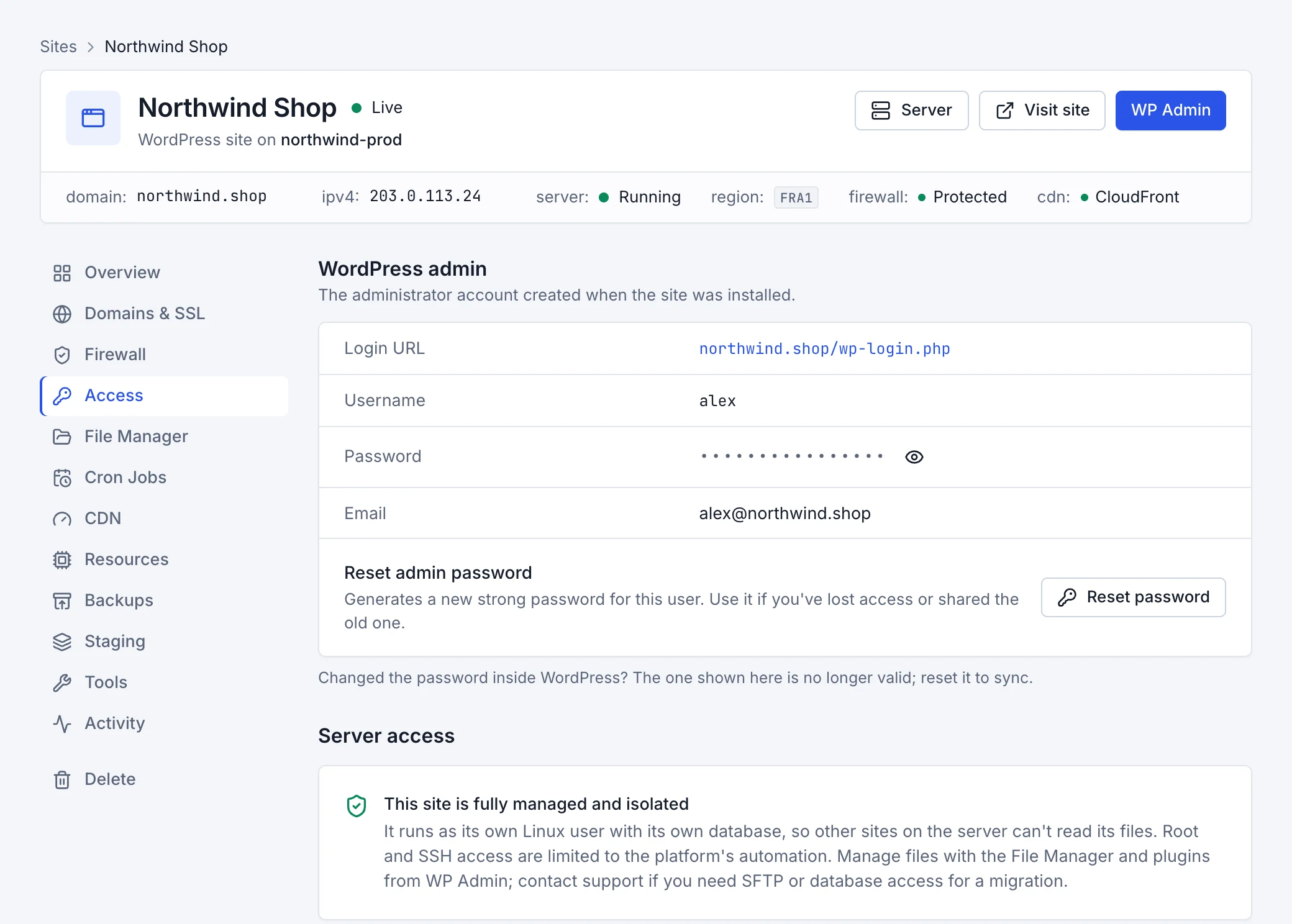Click the site browser-window icon
The width and height of the screenshot is (1292, 924).
point(93,118)
